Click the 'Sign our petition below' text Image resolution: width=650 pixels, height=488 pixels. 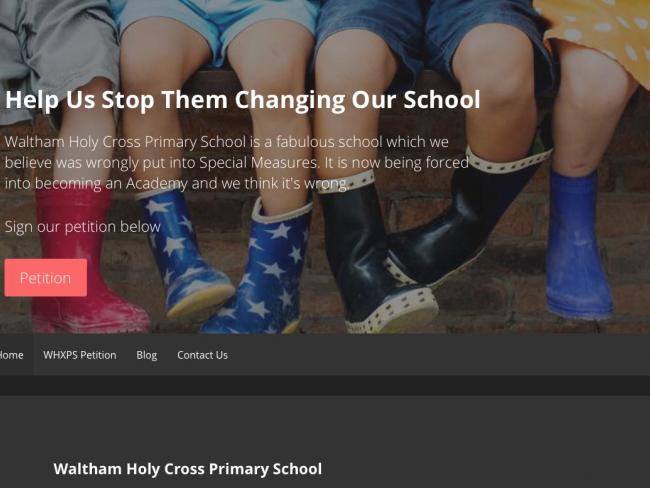(82, 226)
